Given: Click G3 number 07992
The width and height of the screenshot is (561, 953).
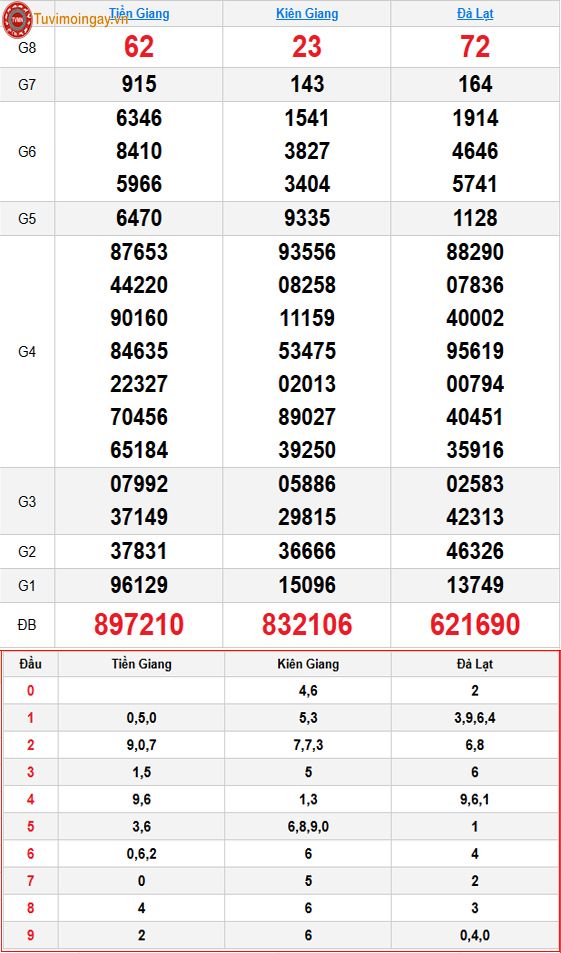Looking at the screenshot, I should [x=139, y=484].
